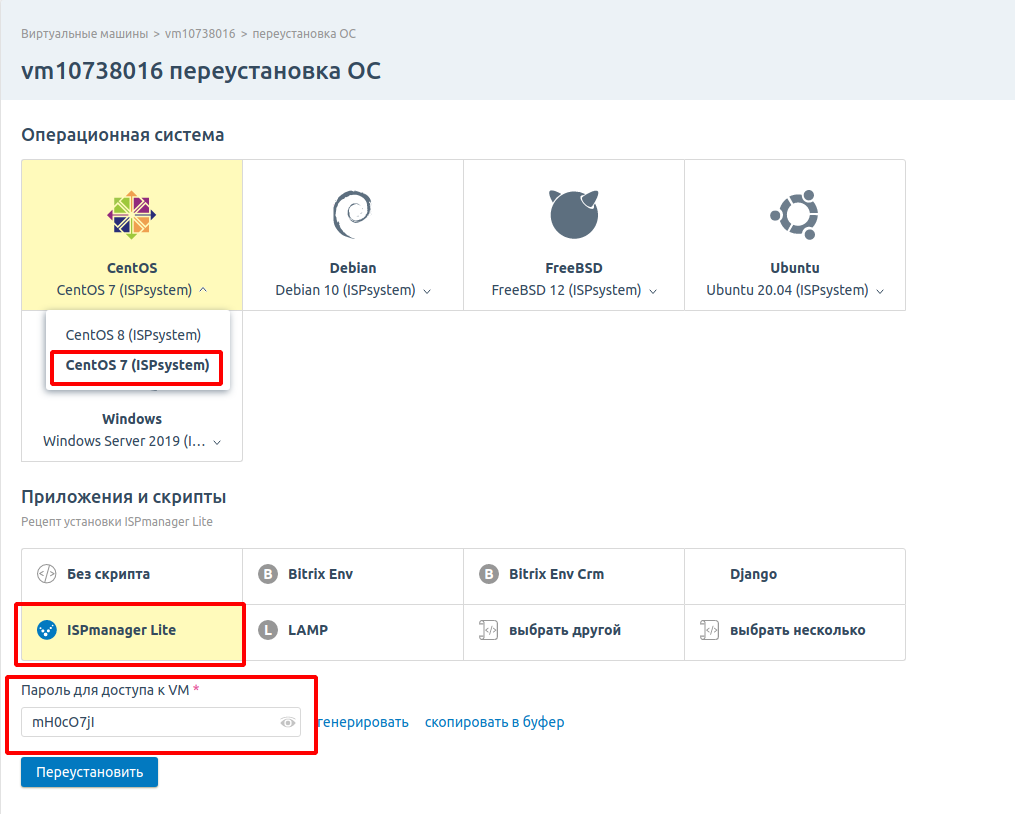Click the 'переустановка ОС' breadcrumb text
The image size is (1015, 814).
(304, 34)
